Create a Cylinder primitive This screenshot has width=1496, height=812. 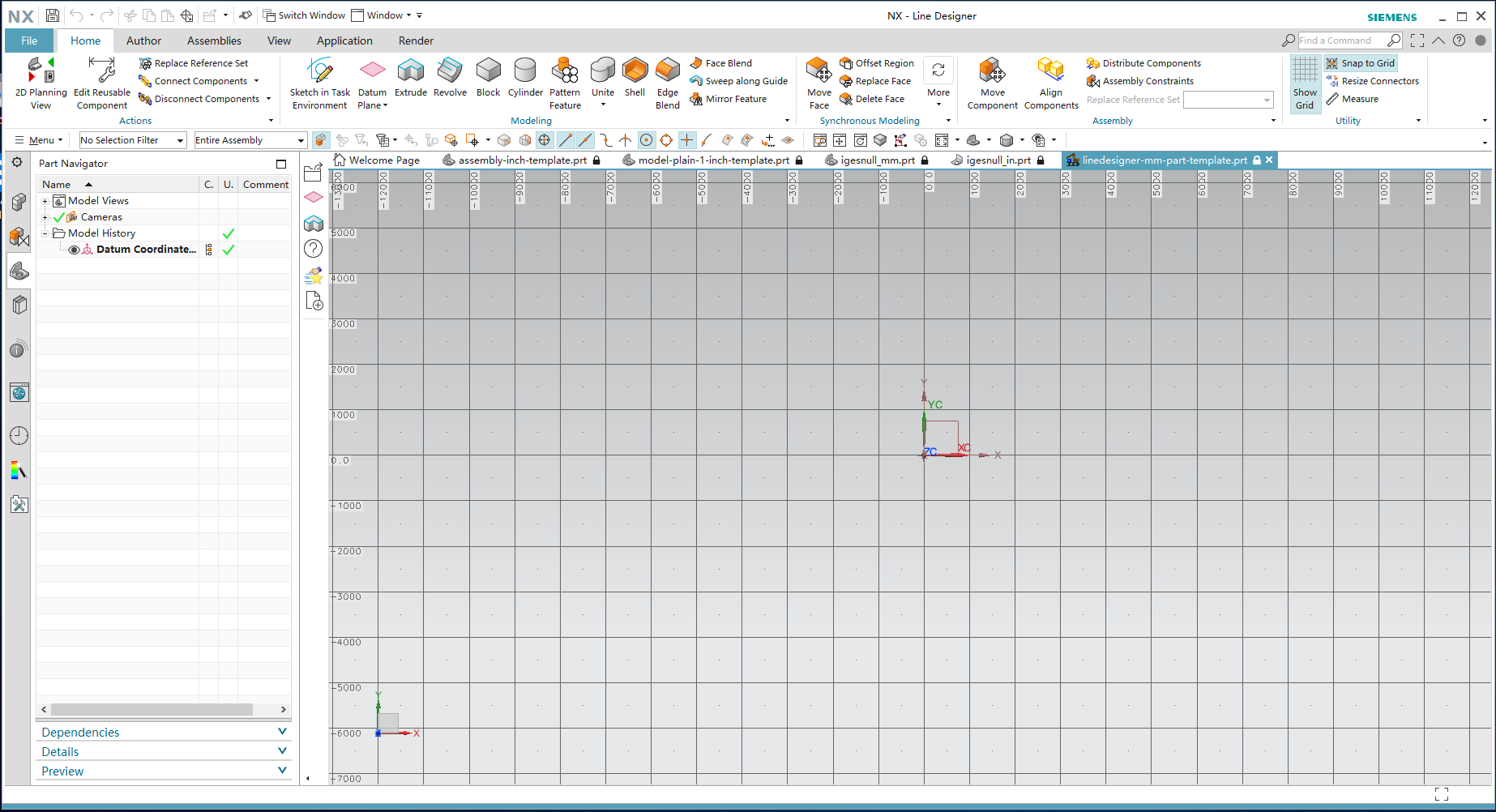pyautogui.click(x=525, y=78)
